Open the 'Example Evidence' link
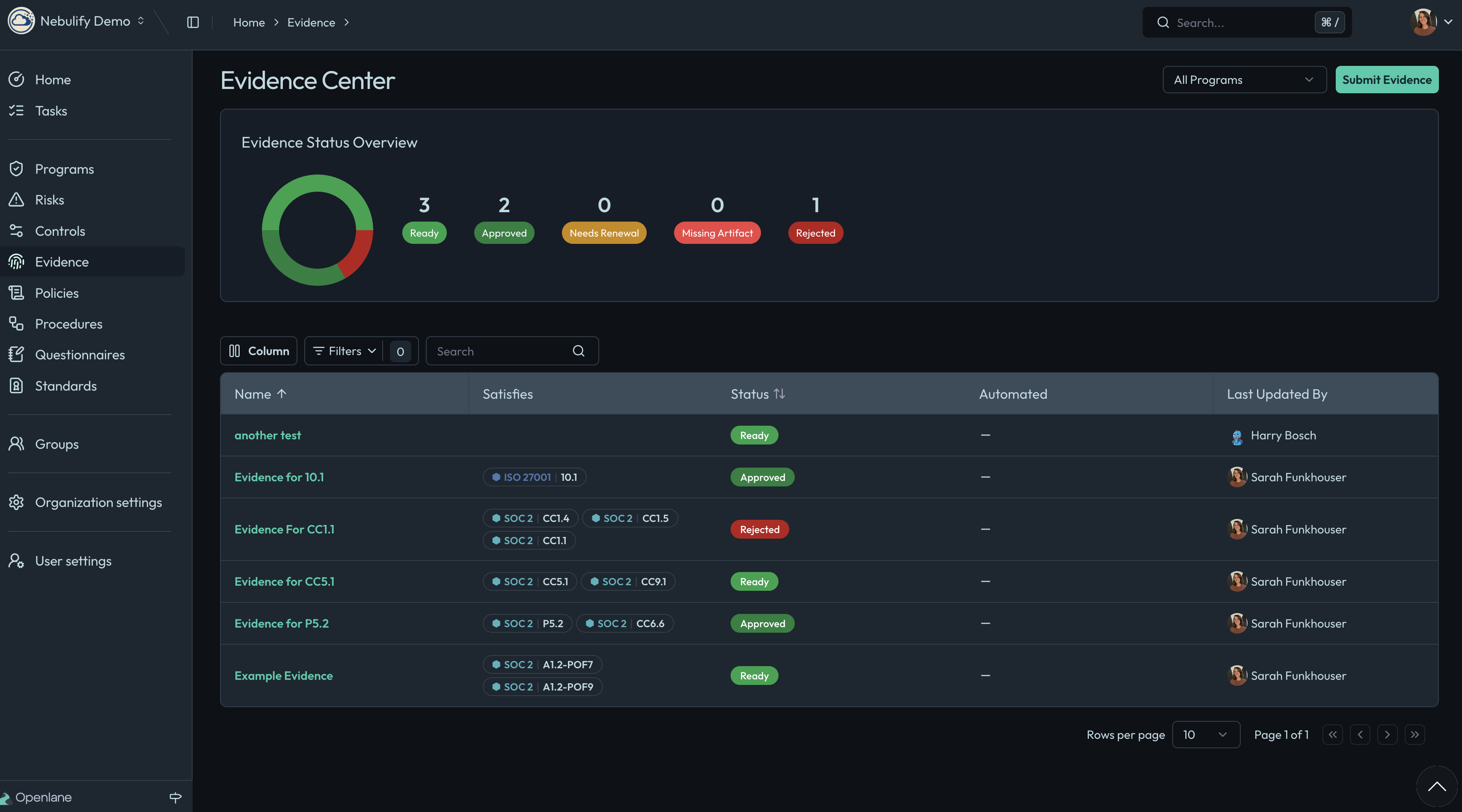Screen dimensions: 1462x812 (284, 676)
